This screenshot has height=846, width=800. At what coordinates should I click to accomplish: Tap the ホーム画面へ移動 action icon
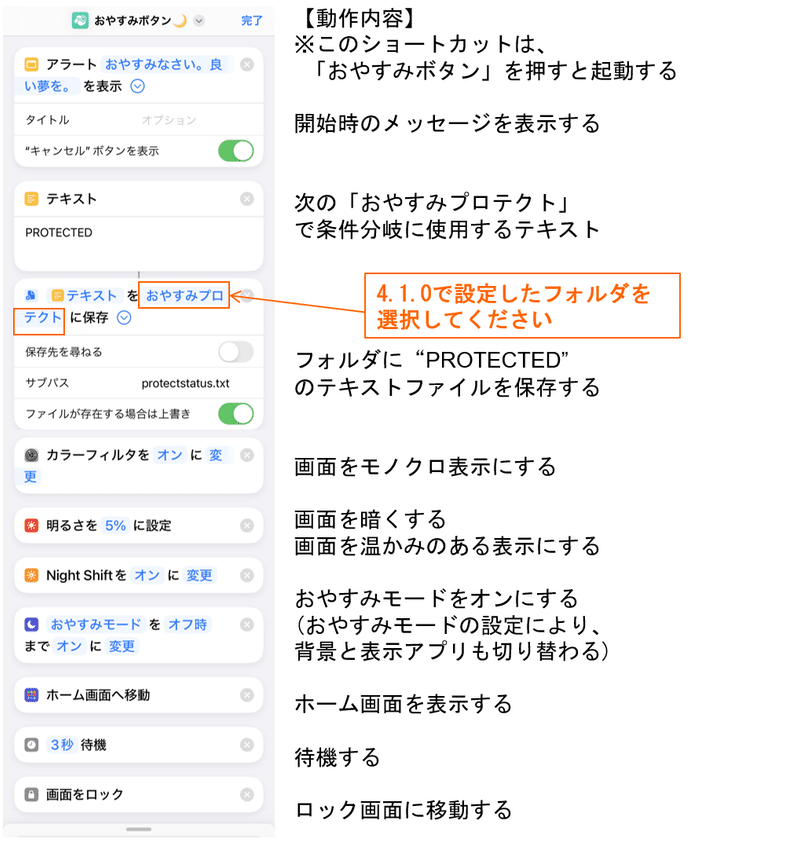[31, 695]
